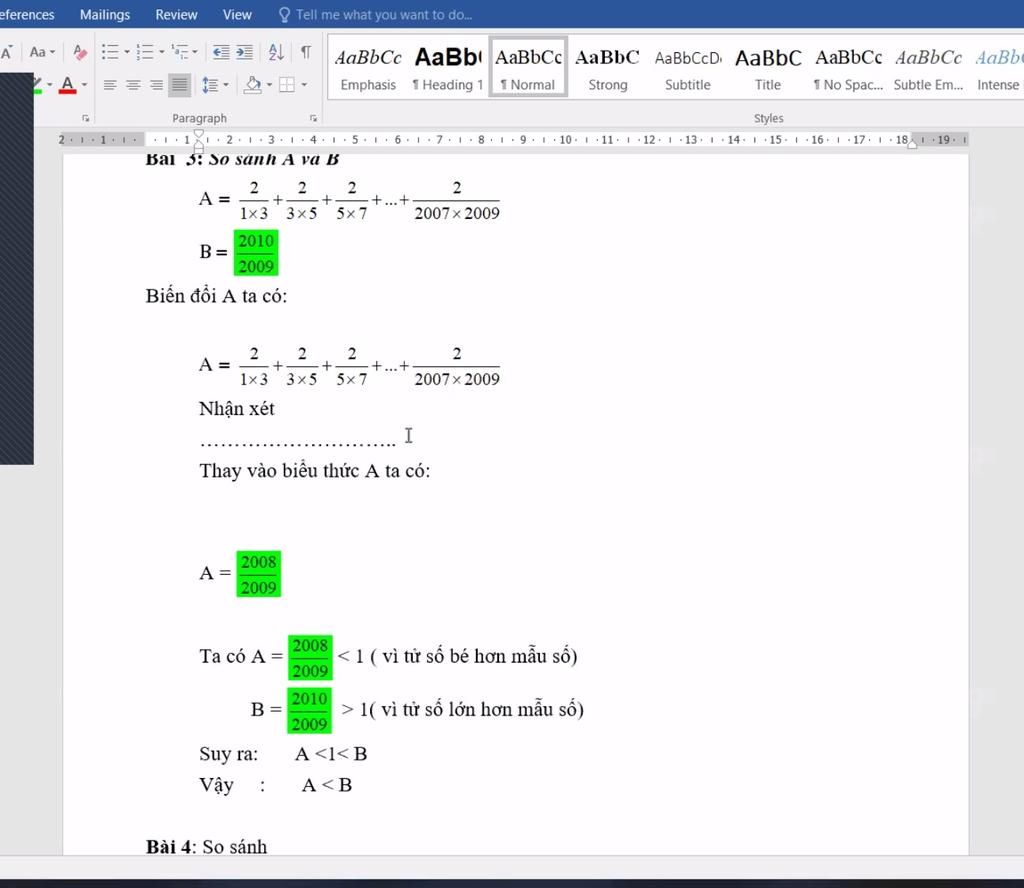
Task: Expand the Change Case dropdown arrow
Action: coord(52,52)
